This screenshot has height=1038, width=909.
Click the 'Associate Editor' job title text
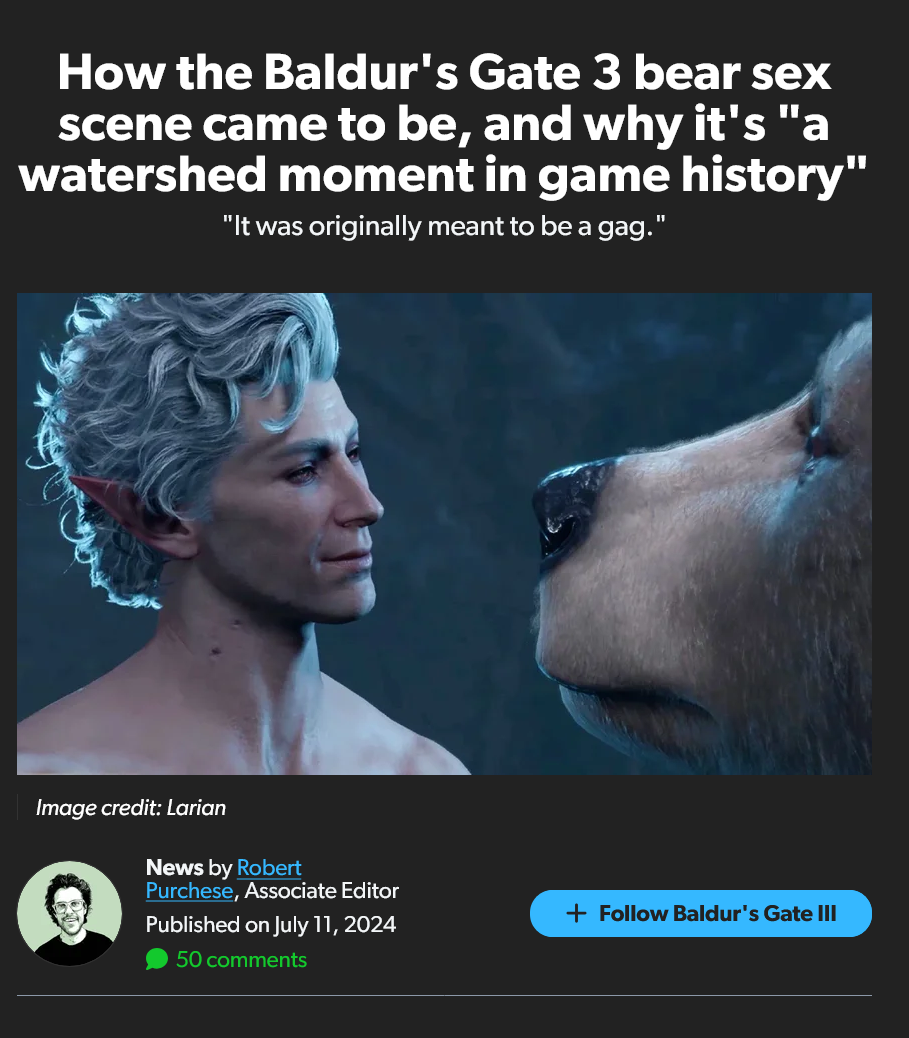tap(322, 890)
